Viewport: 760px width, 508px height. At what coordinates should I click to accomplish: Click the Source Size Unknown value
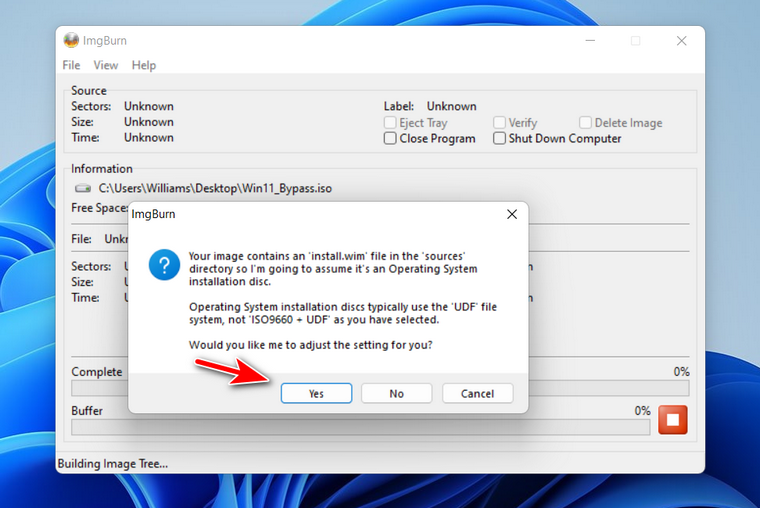click(x=149, y=122)
